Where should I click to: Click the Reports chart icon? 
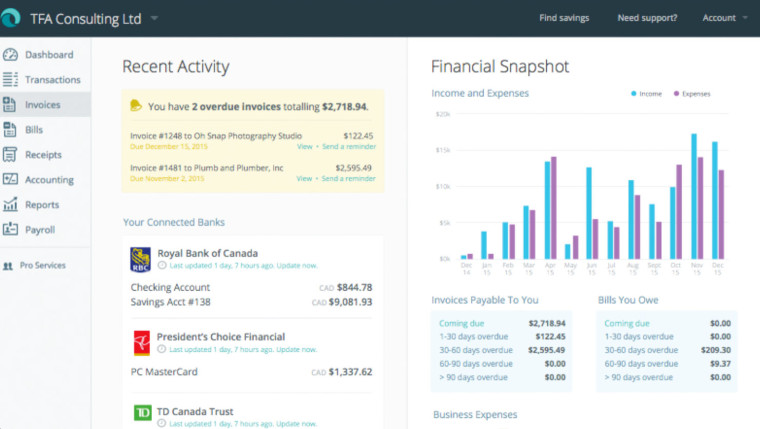click(10, 205)
